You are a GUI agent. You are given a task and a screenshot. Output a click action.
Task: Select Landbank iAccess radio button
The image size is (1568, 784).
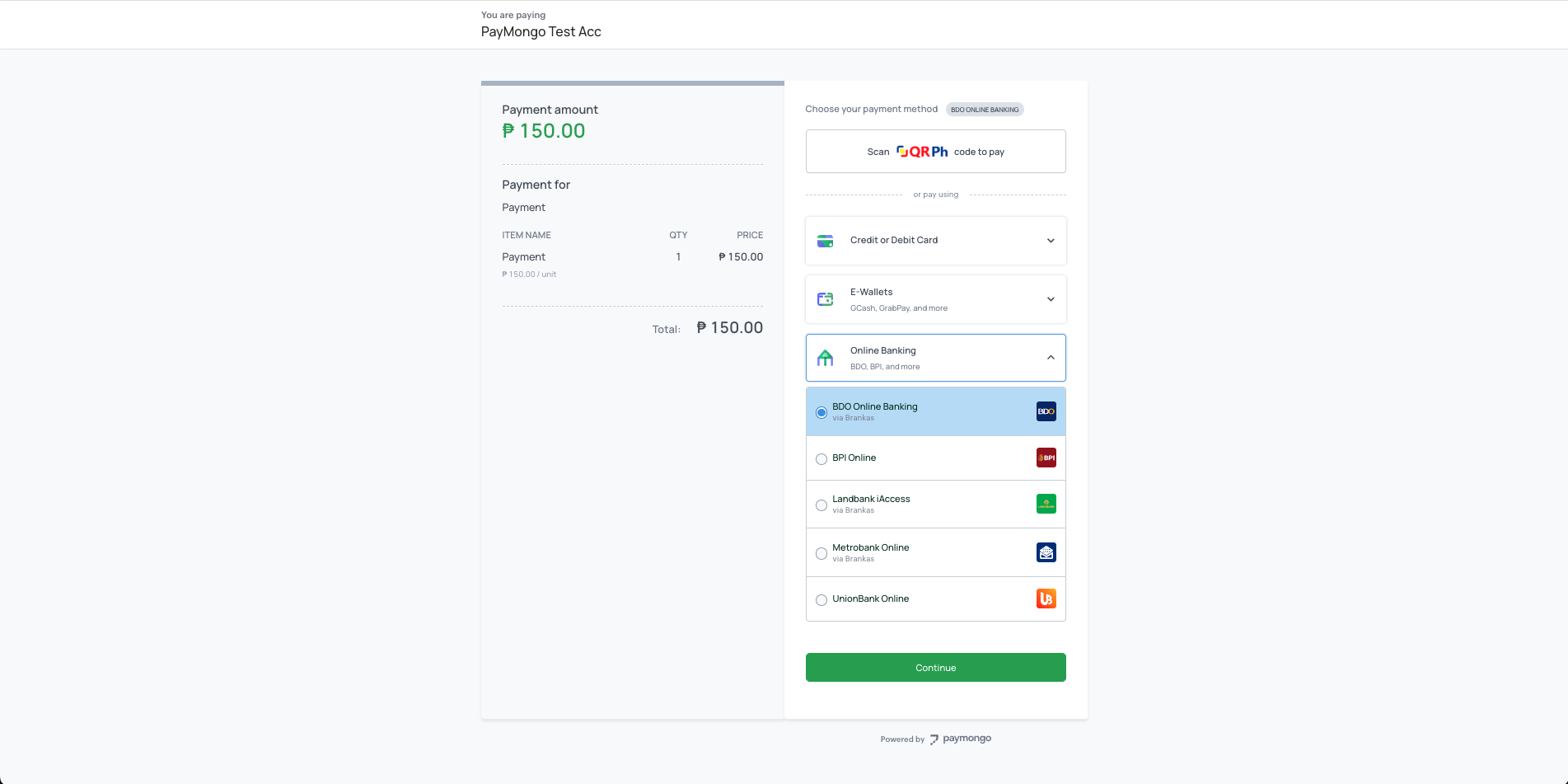click(x=821, y=505)
